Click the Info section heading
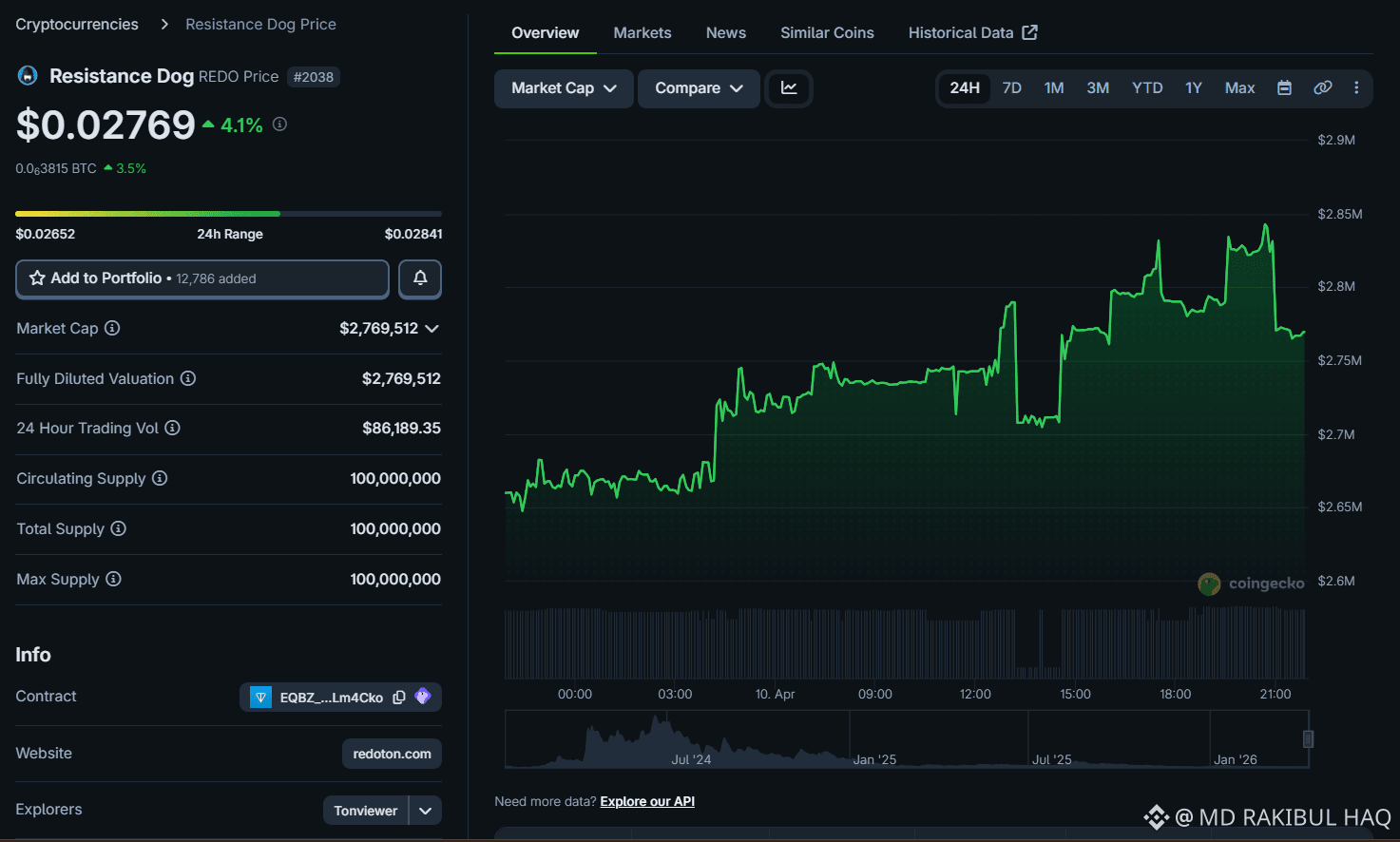This screenshot has height=842, width=1400. pos(33,655)
